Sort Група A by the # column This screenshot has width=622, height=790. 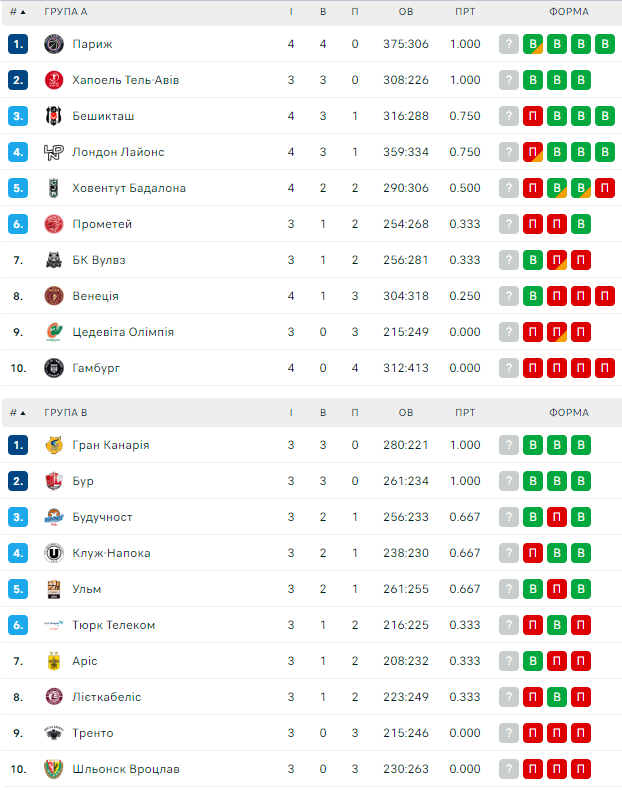pos(18,12)
